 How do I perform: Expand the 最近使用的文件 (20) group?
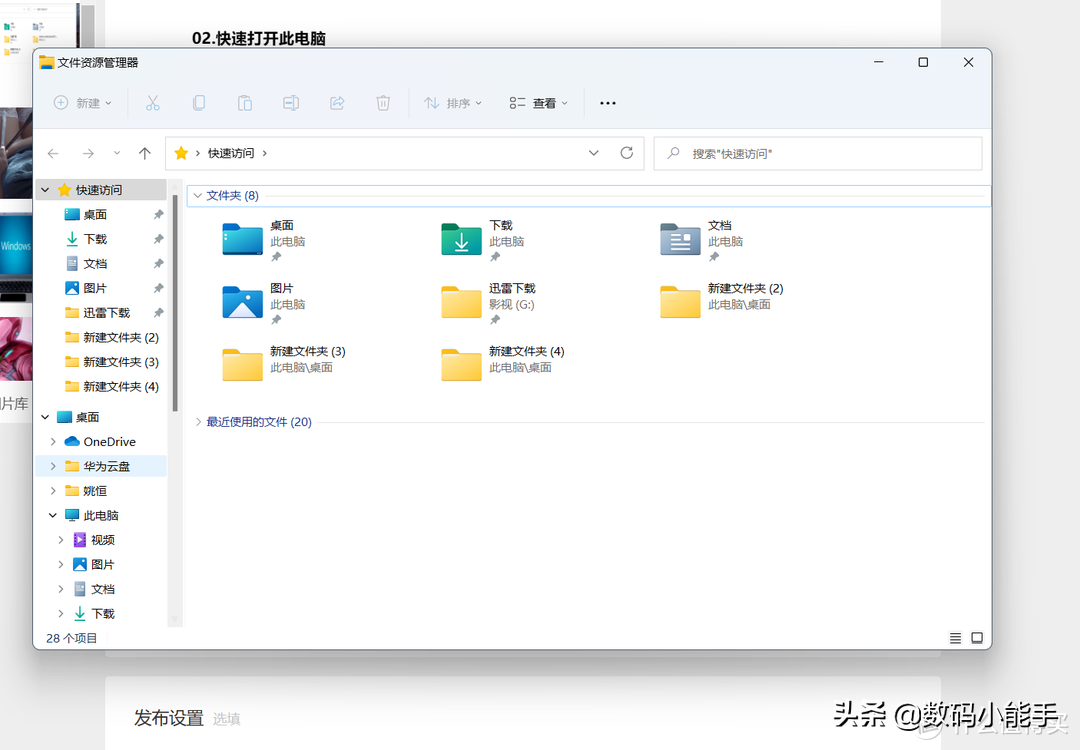tap(198, 421)
